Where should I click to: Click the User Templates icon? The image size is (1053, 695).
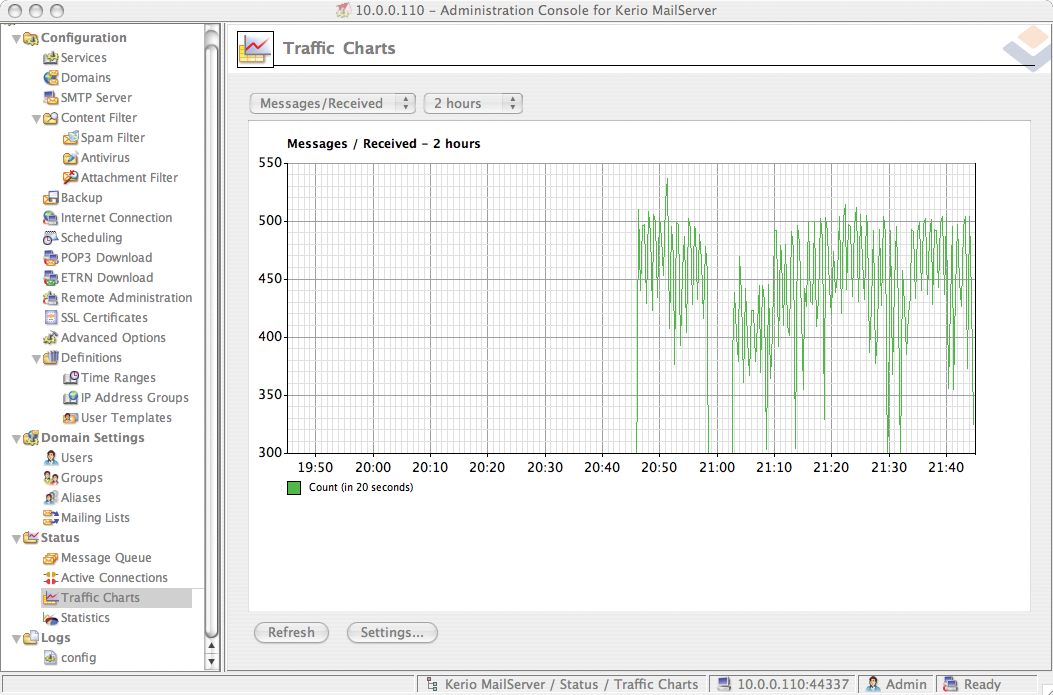(x=71, y=418)
